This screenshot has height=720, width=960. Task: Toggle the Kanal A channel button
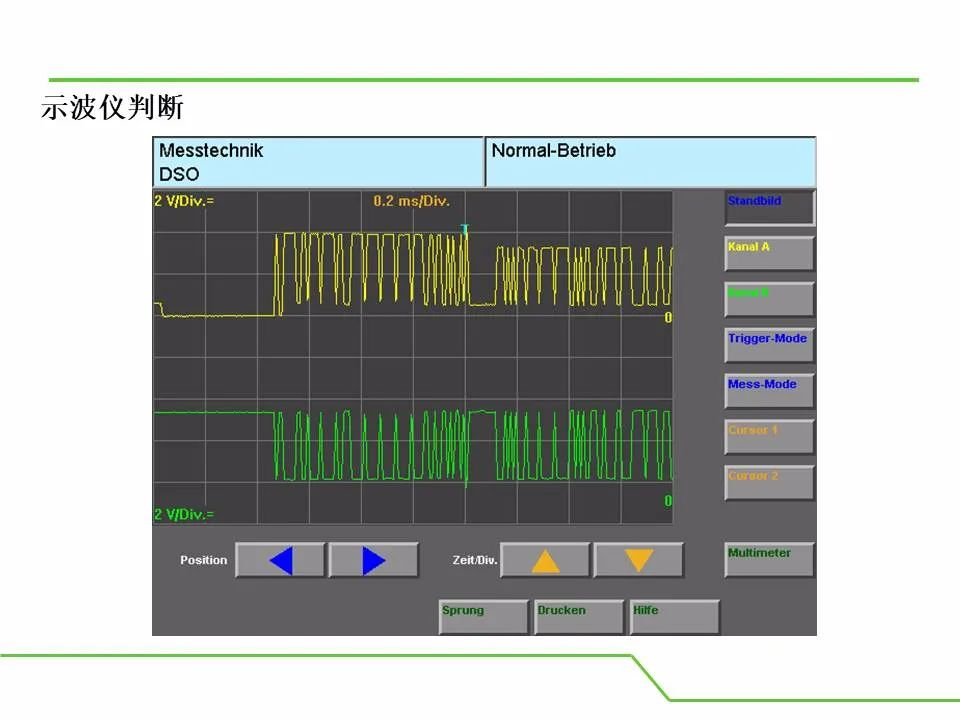pos(770,253)
